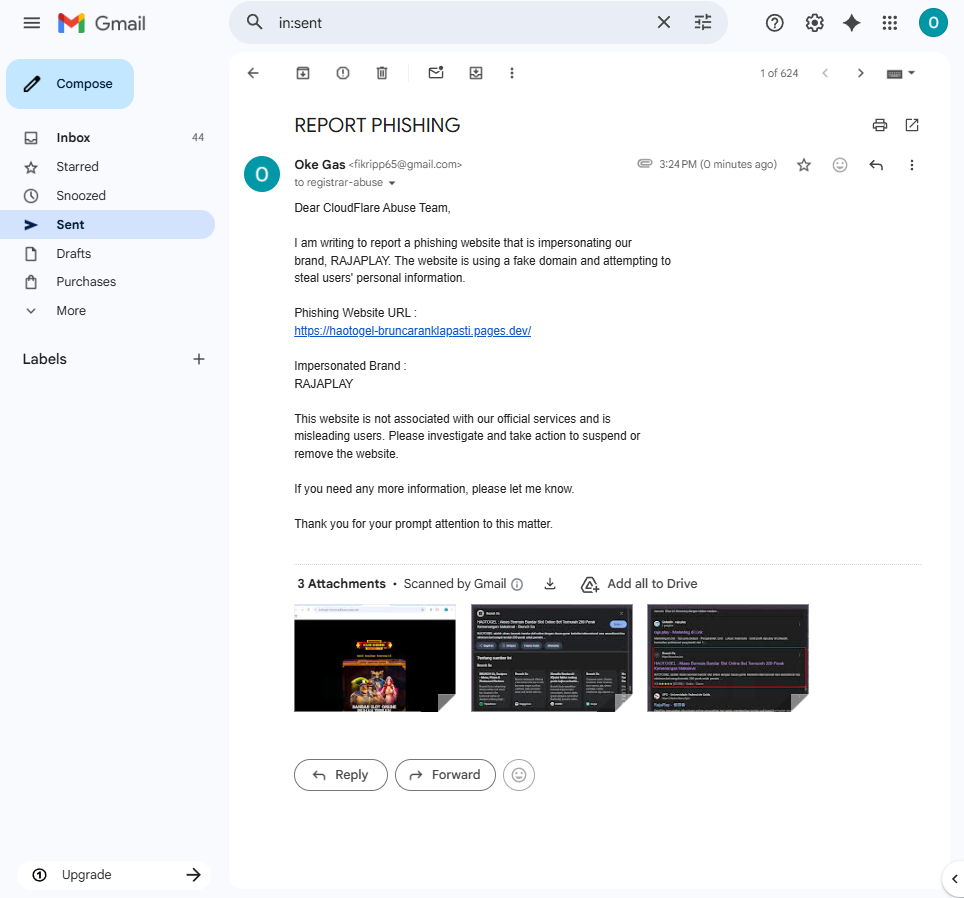The height and width of the screenshot is (898, 964).
Task: Go to the older message arrow
Action: (x=861, y=73)
